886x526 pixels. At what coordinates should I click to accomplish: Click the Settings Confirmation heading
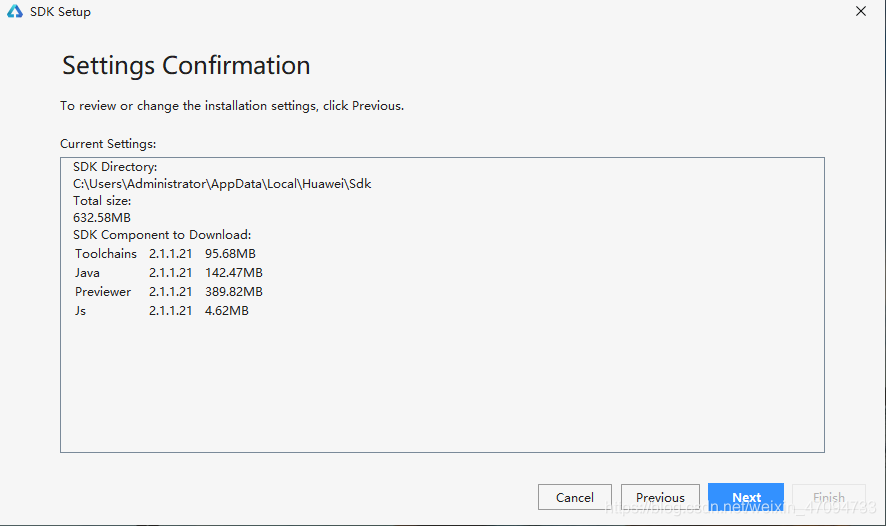pos(186,66)
